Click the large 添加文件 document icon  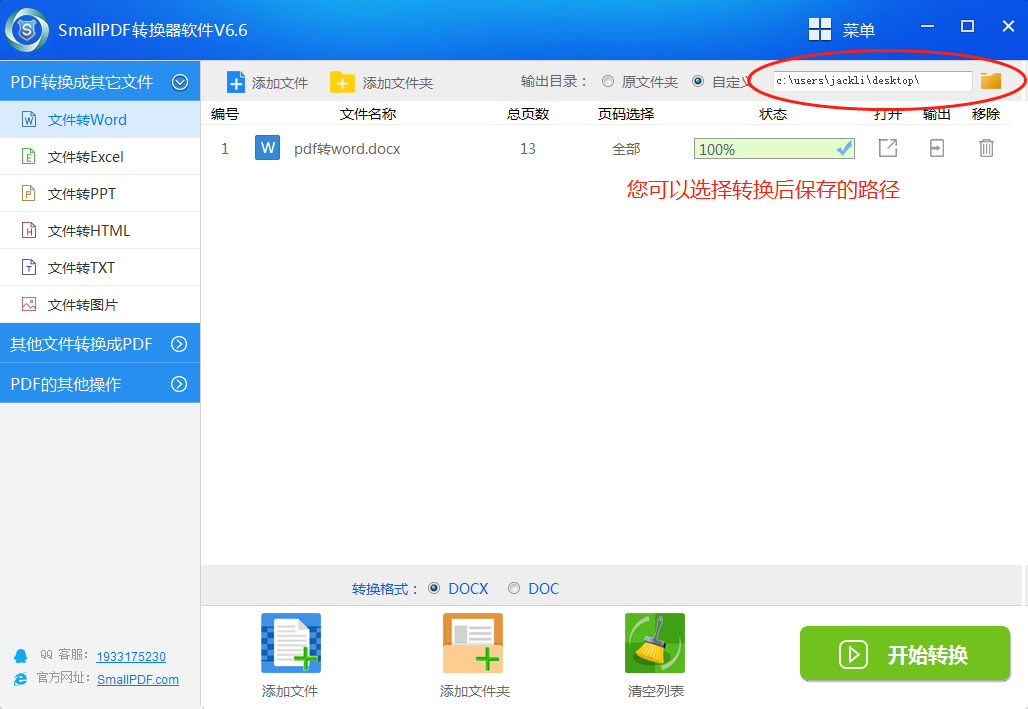291,643
